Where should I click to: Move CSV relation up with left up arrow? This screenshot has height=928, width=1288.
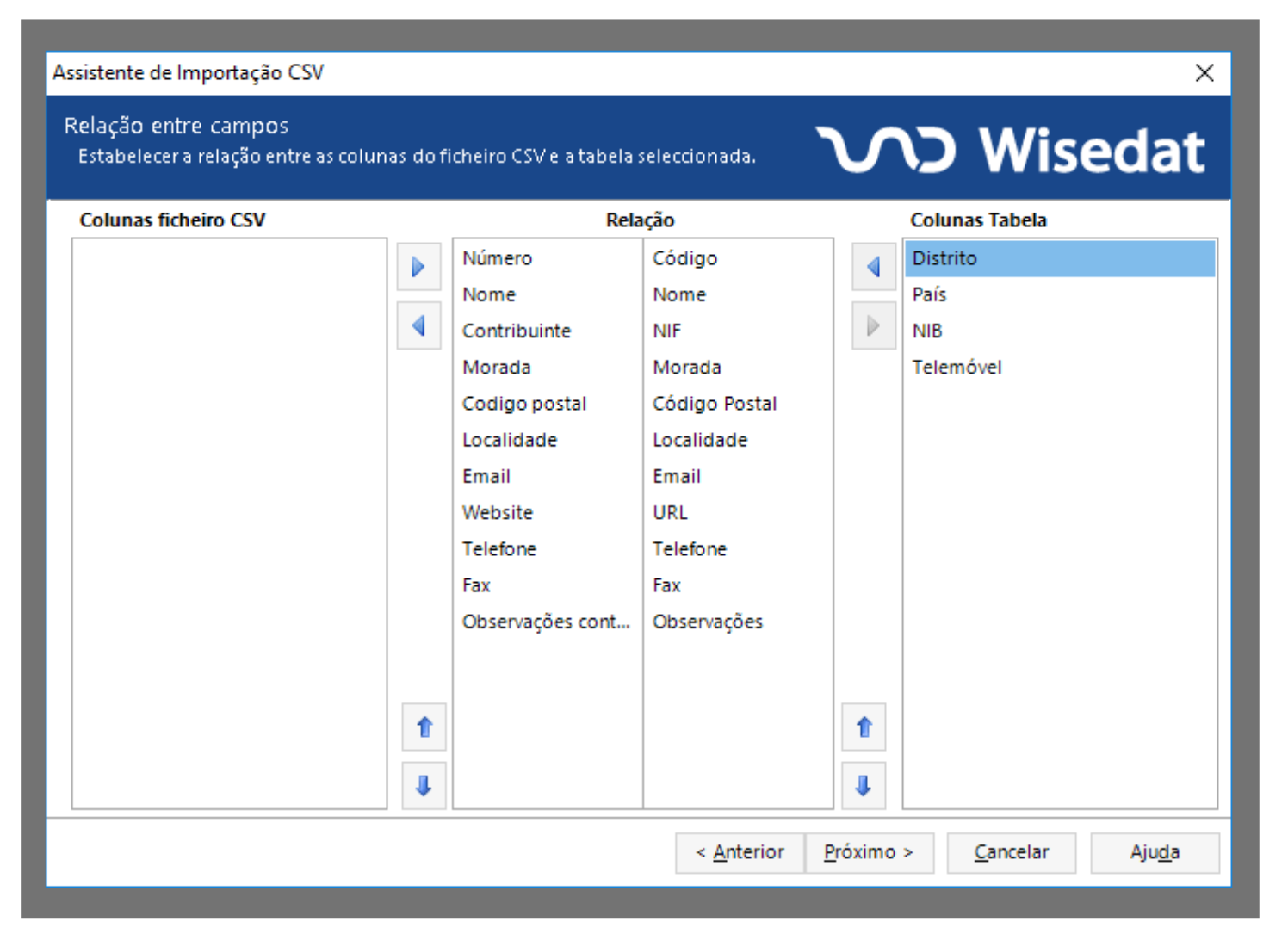[x=424, y=727]
